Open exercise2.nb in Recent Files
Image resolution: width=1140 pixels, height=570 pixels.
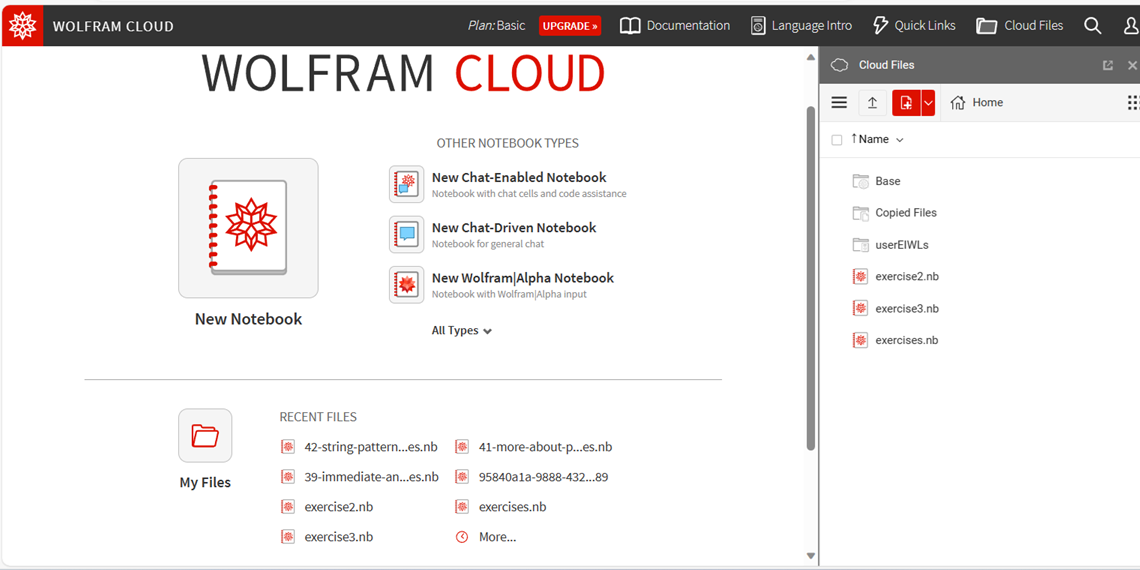(339, 507)
